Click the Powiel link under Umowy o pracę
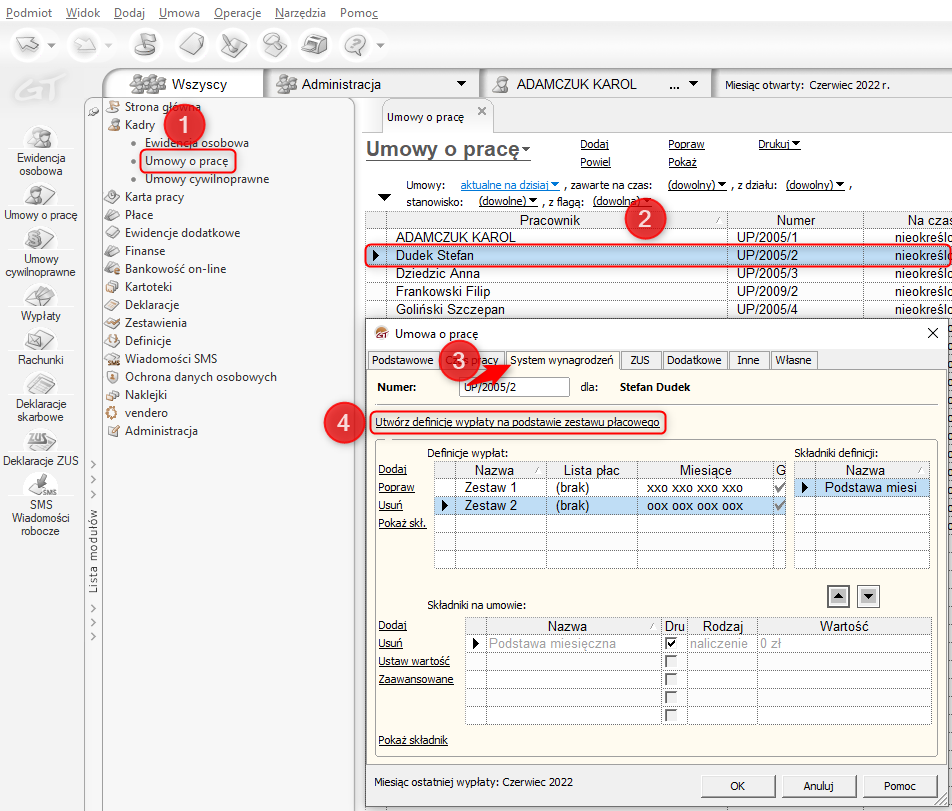Viewport: 952px width, 811px height. click(595, 163)
